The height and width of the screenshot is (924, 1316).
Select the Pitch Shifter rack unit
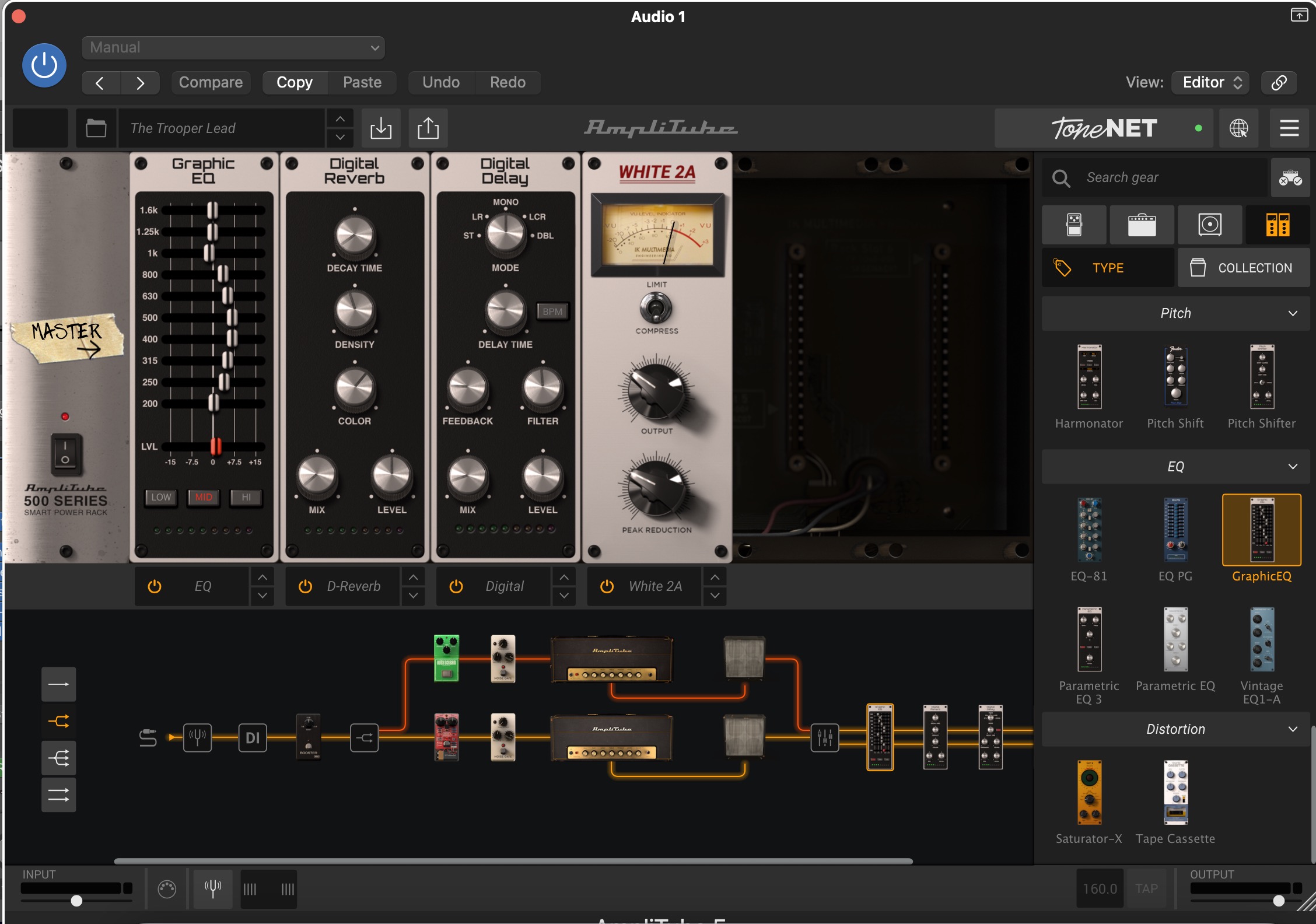click(x=1262, y=377)
